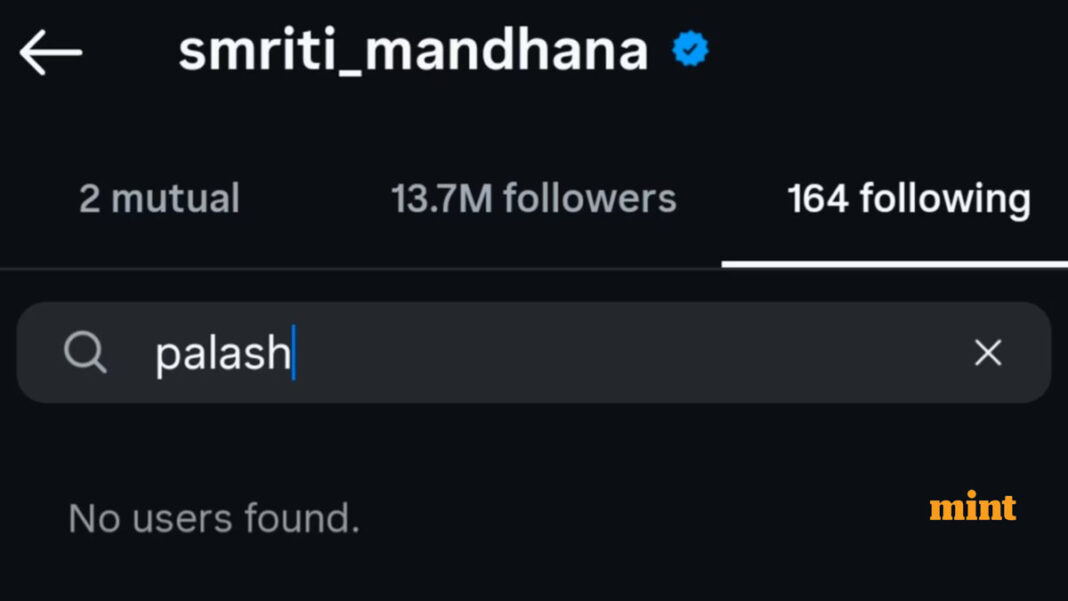The height and width of the screenshot is (601, 1068).
Task: Select the 164 following tab
Action: click(907, 199)
